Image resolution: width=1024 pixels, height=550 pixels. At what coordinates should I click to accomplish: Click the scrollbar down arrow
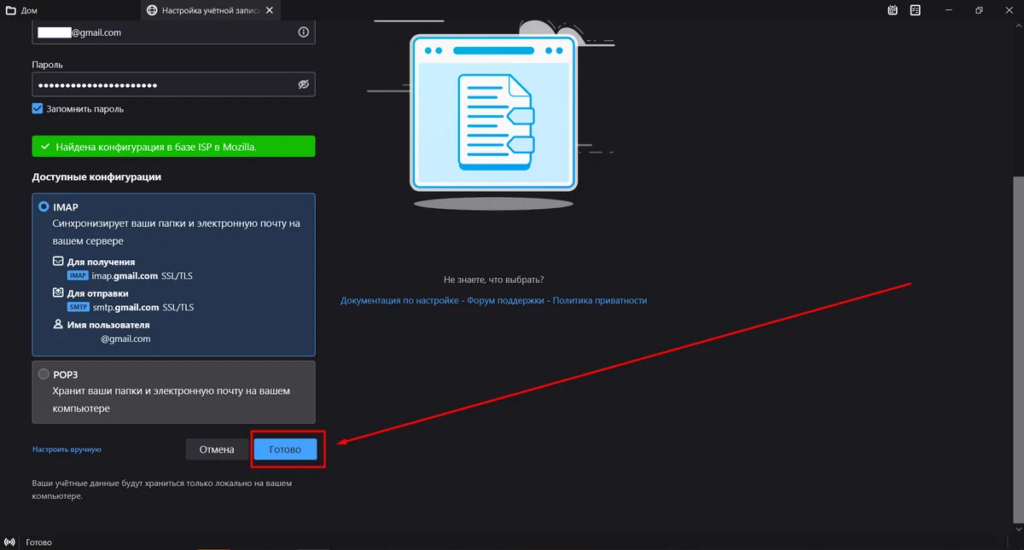point(1018,529)
